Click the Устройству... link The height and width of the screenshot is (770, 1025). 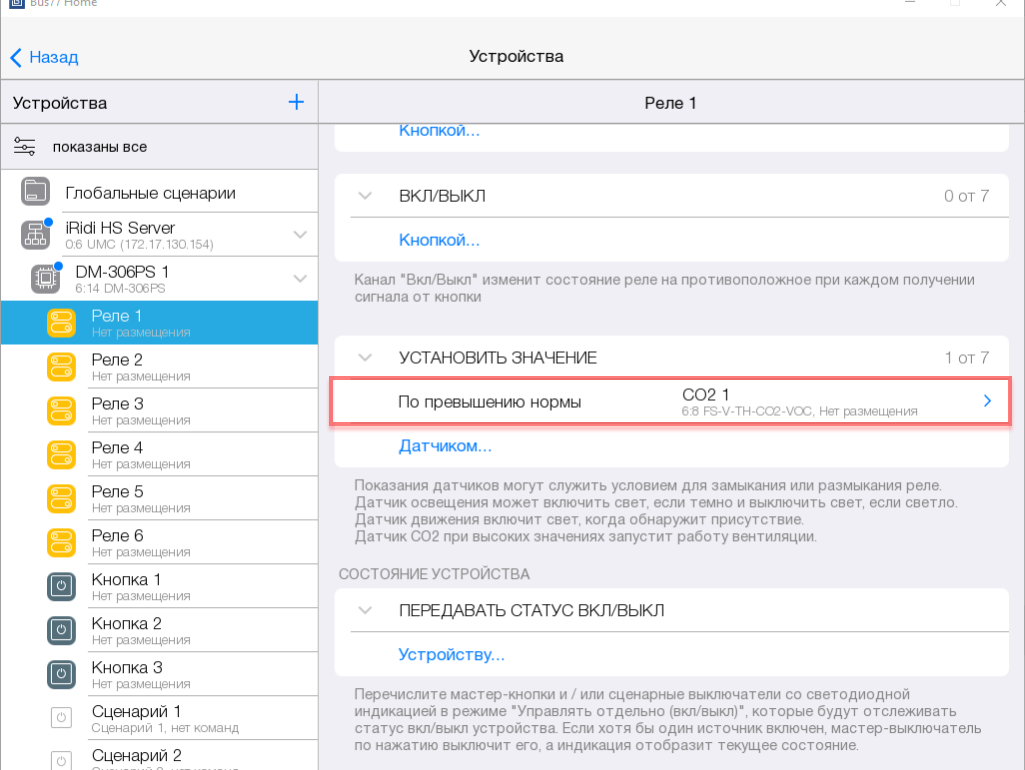(451, 655)
